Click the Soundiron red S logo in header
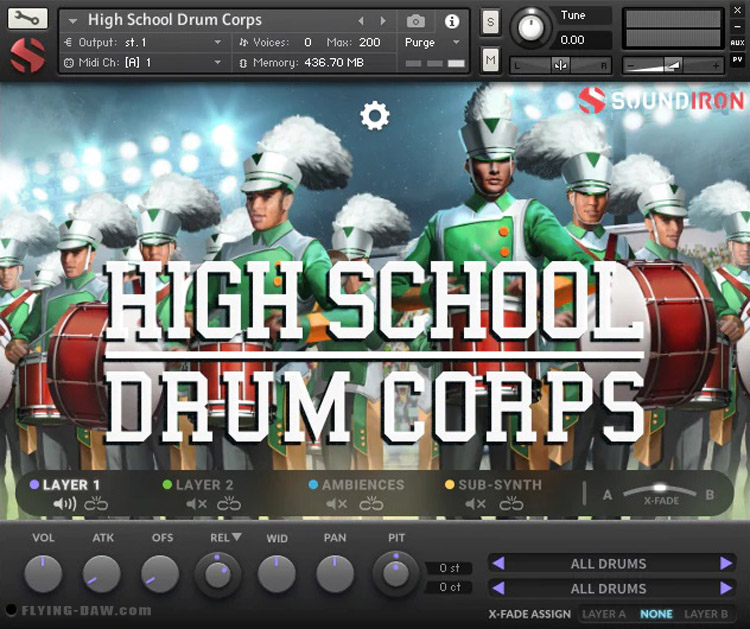This screenshot has height=629, width=750. click(x=28, y=55)
